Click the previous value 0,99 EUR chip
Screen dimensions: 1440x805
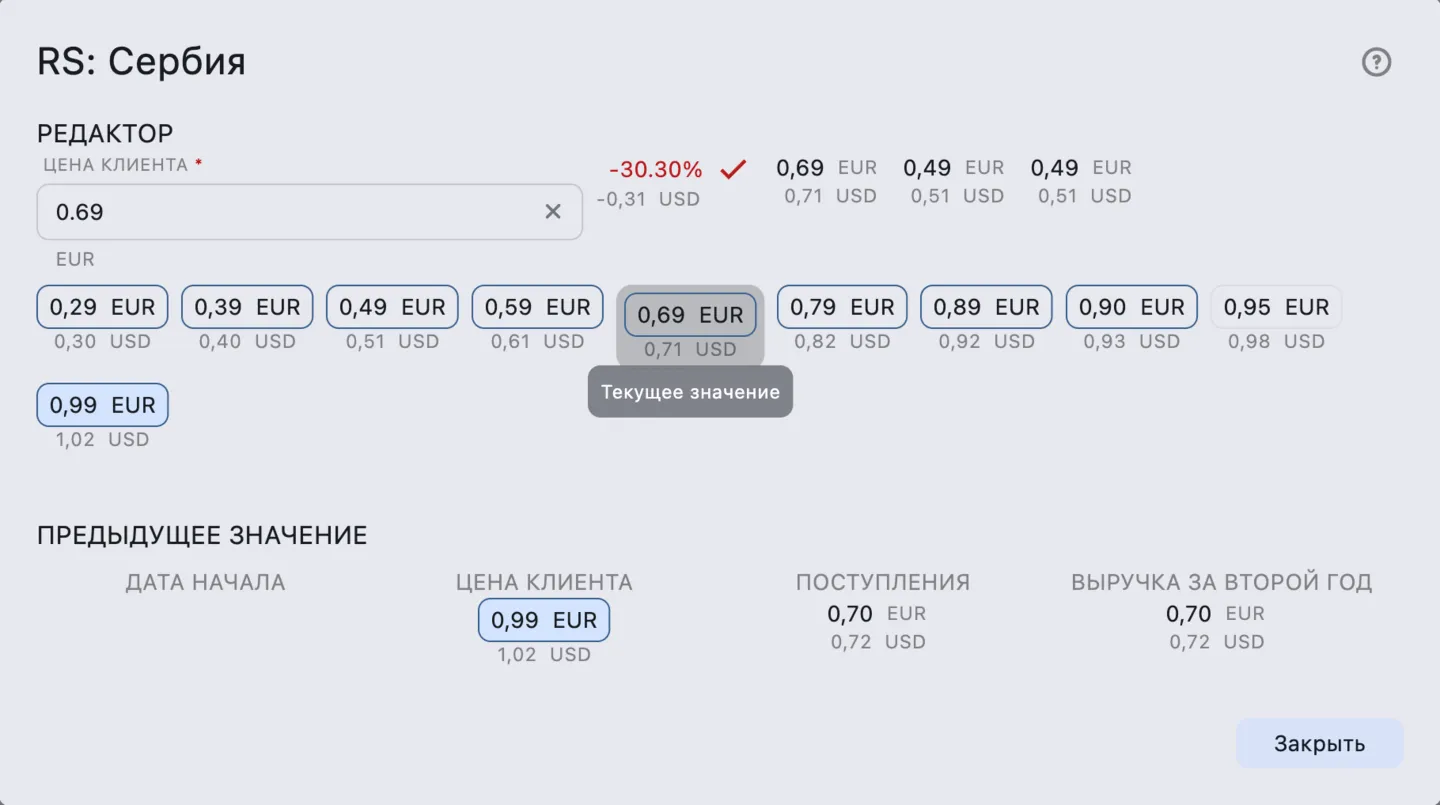tap(543, 620)
